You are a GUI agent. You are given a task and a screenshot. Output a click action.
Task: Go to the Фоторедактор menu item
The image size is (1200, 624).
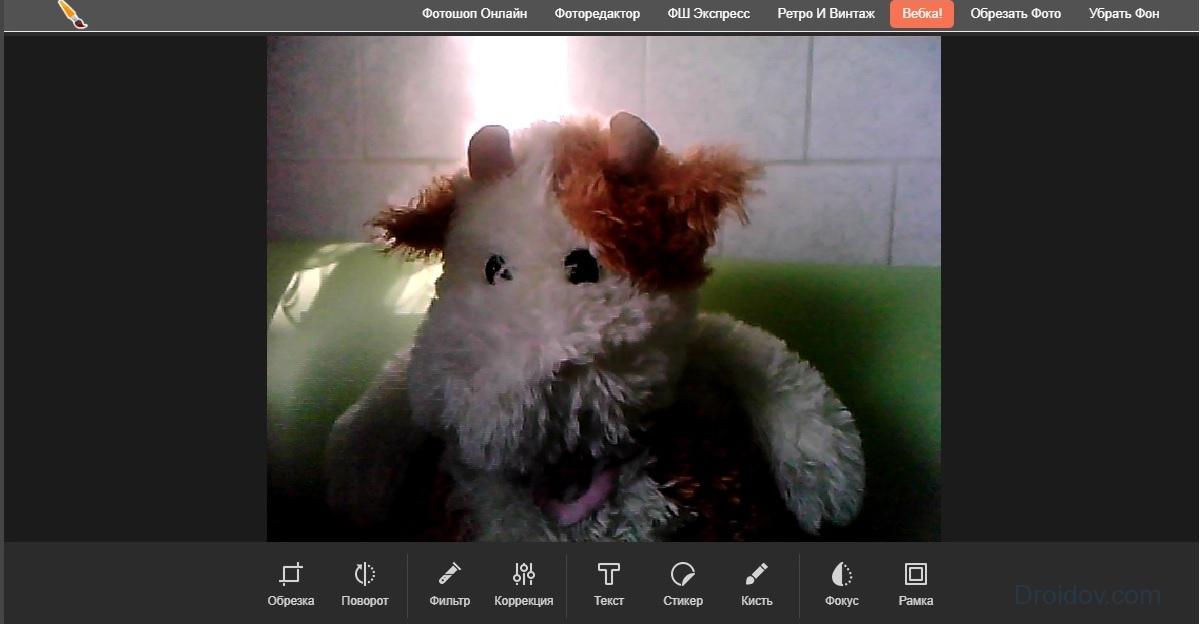pyautogui.click(x=598, y=14)
